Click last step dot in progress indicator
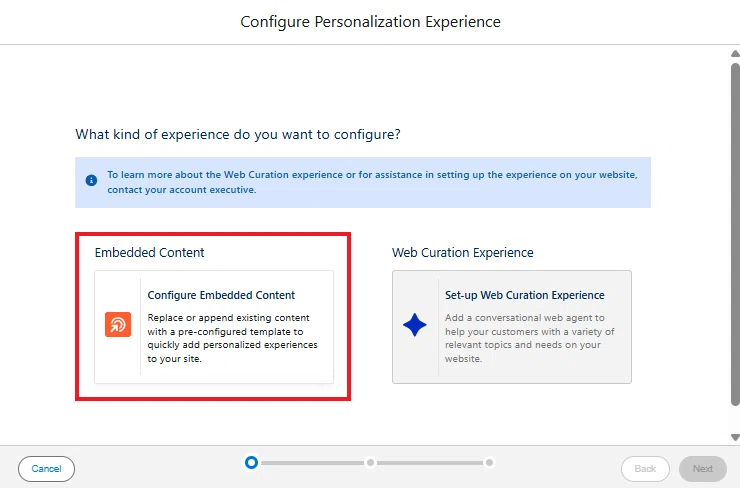The width and height of the screenshot is (740, 488). 489,463
